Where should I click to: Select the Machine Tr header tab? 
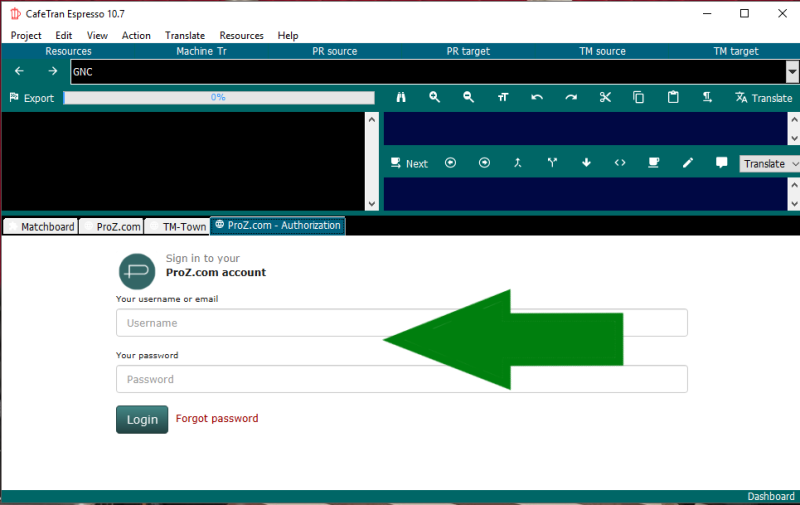coord(202,51)
